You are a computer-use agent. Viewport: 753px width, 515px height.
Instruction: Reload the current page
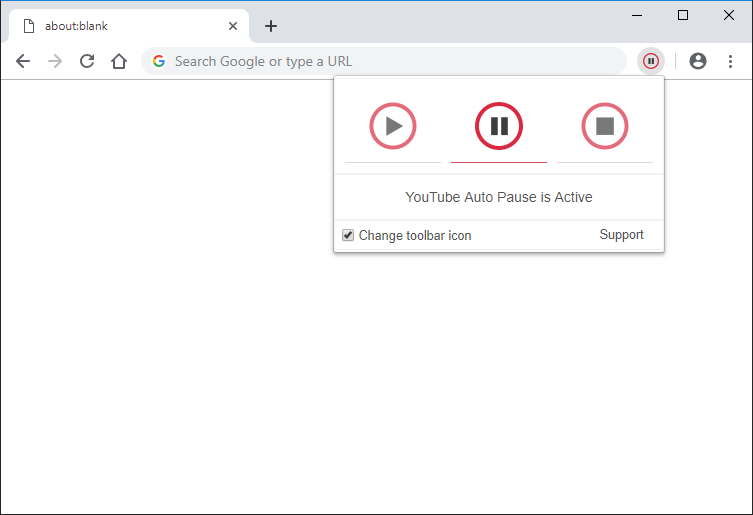click(x=87, y=61)
